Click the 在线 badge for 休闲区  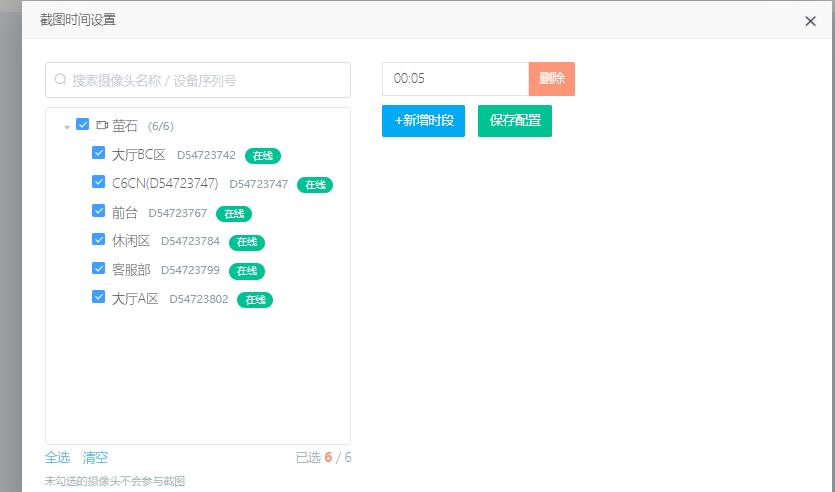click(247, 242)
